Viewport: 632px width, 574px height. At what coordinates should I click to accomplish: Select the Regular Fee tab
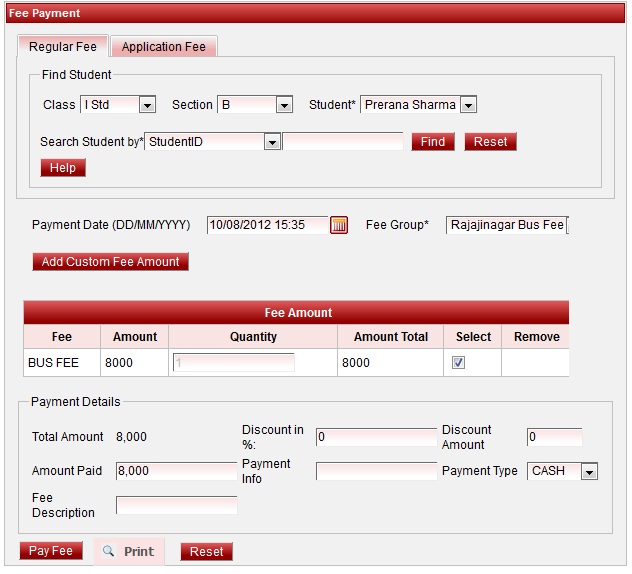63,47
